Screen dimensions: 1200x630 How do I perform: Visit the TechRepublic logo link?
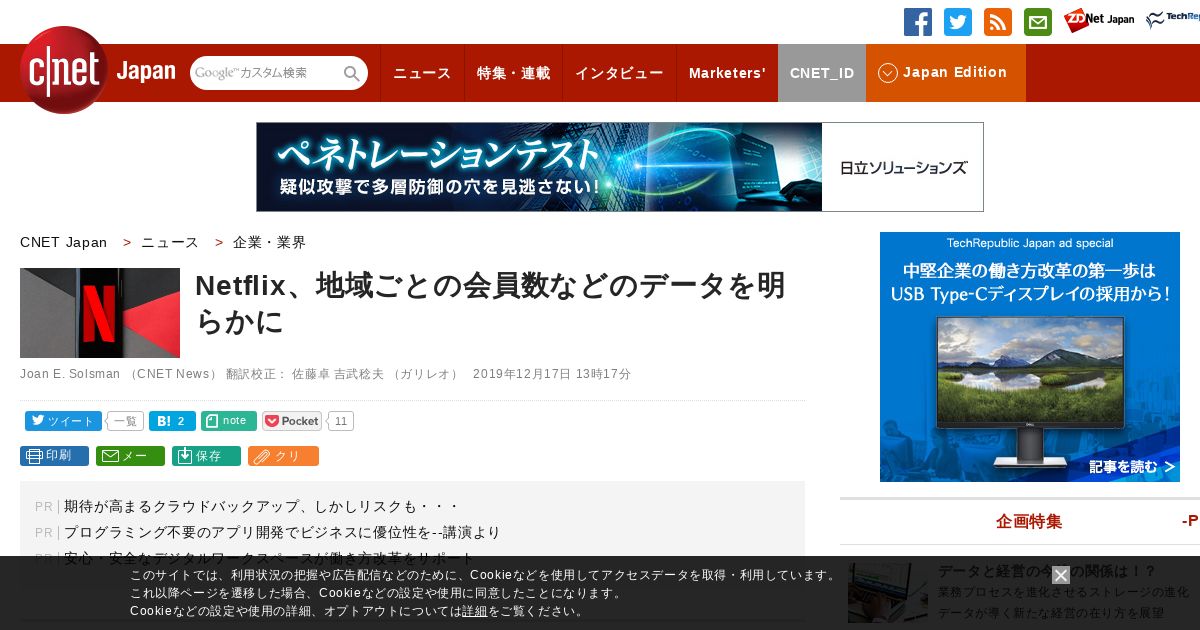(x=1173, y=20)
